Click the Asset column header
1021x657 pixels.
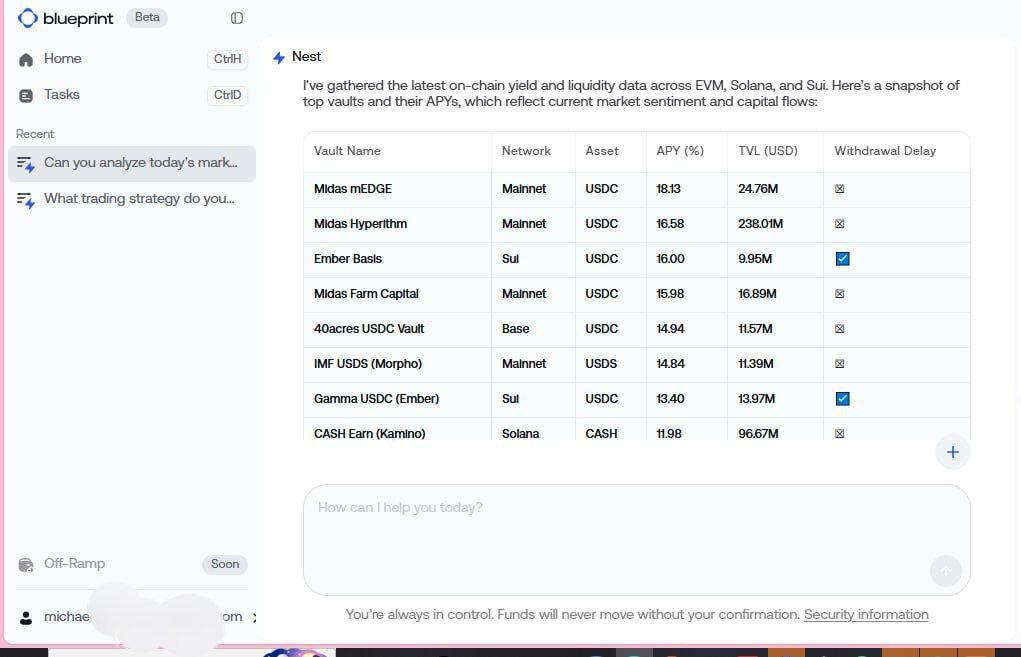tap(602, 151)
